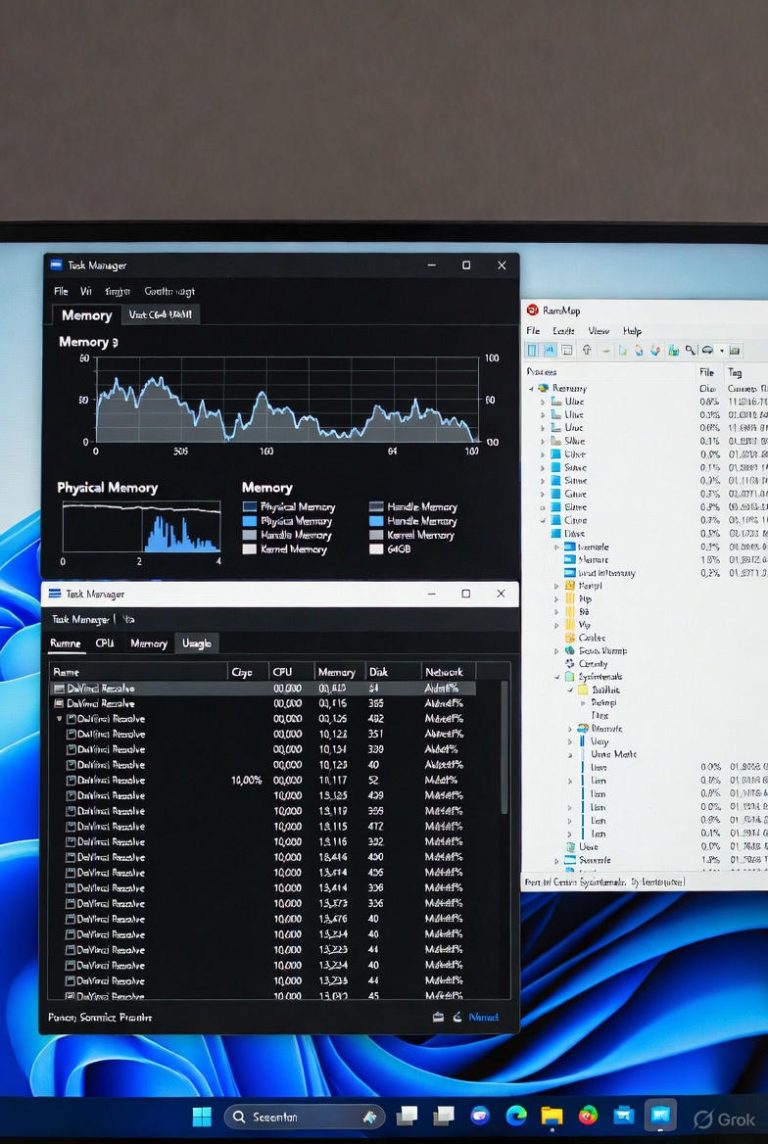Tick checkbox of DaVinci Resolve row with disk 392
Screen dimensions: 768x1144
[71, 842]
